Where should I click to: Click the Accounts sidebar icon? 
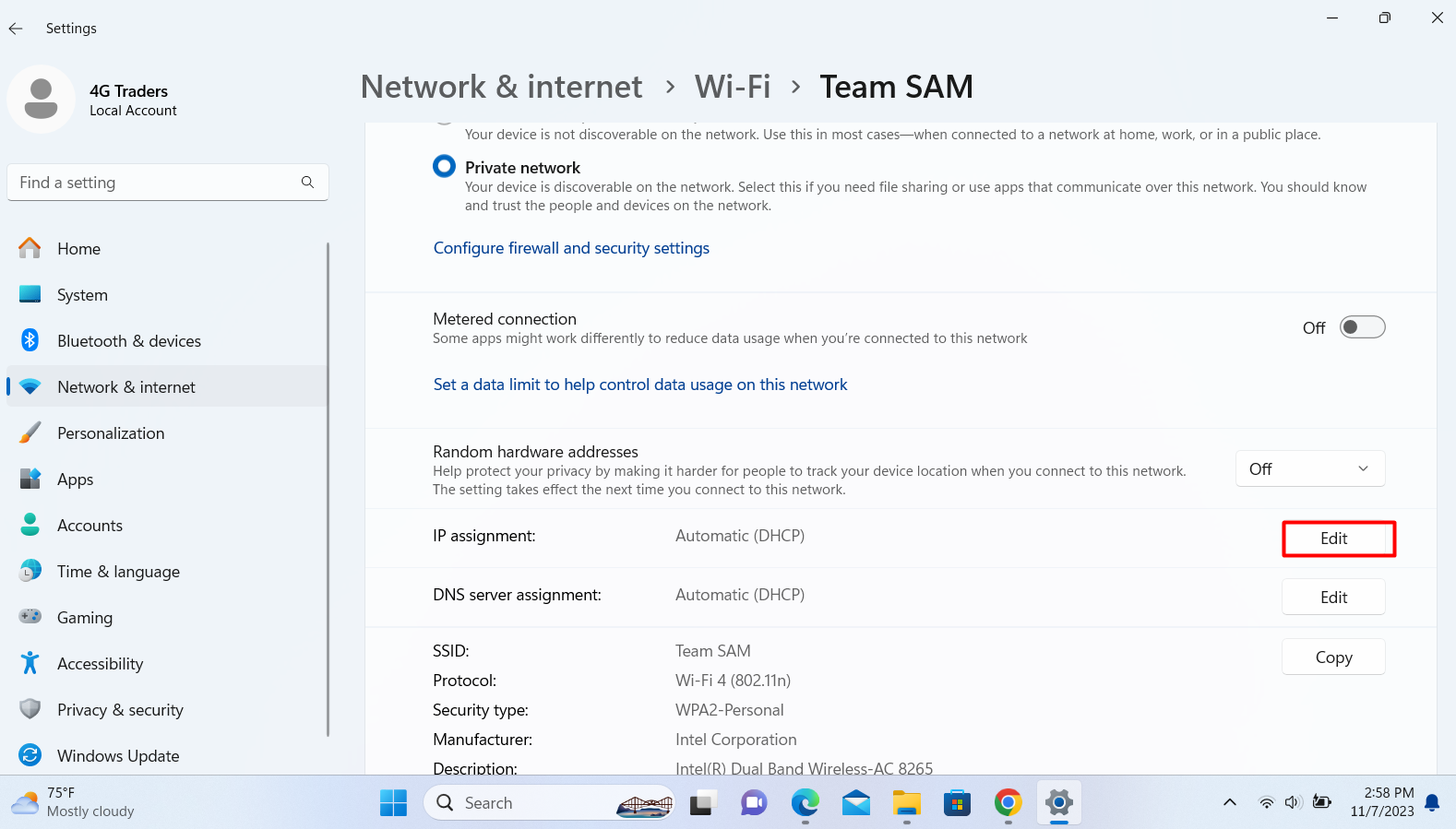click(30, 525)
